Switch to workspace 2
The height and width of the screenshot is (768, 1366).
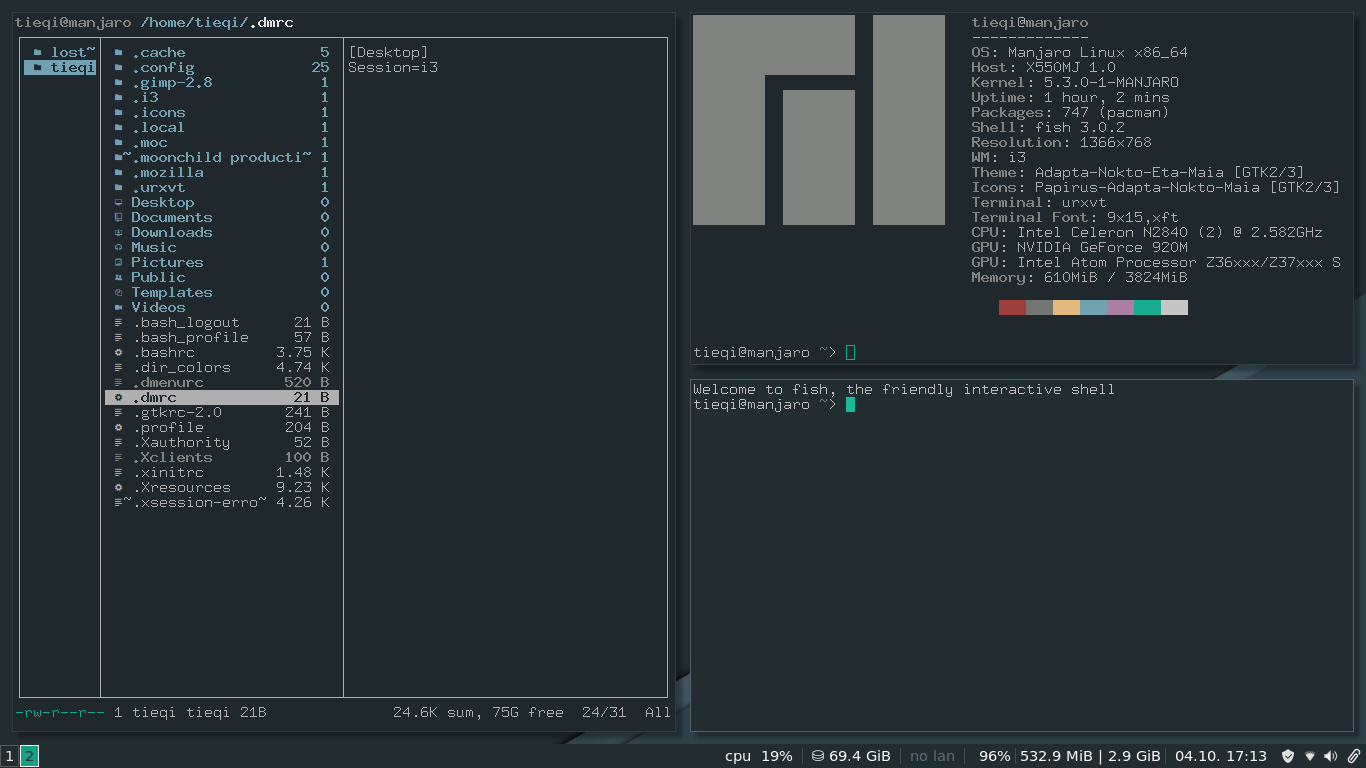point(29,756)
